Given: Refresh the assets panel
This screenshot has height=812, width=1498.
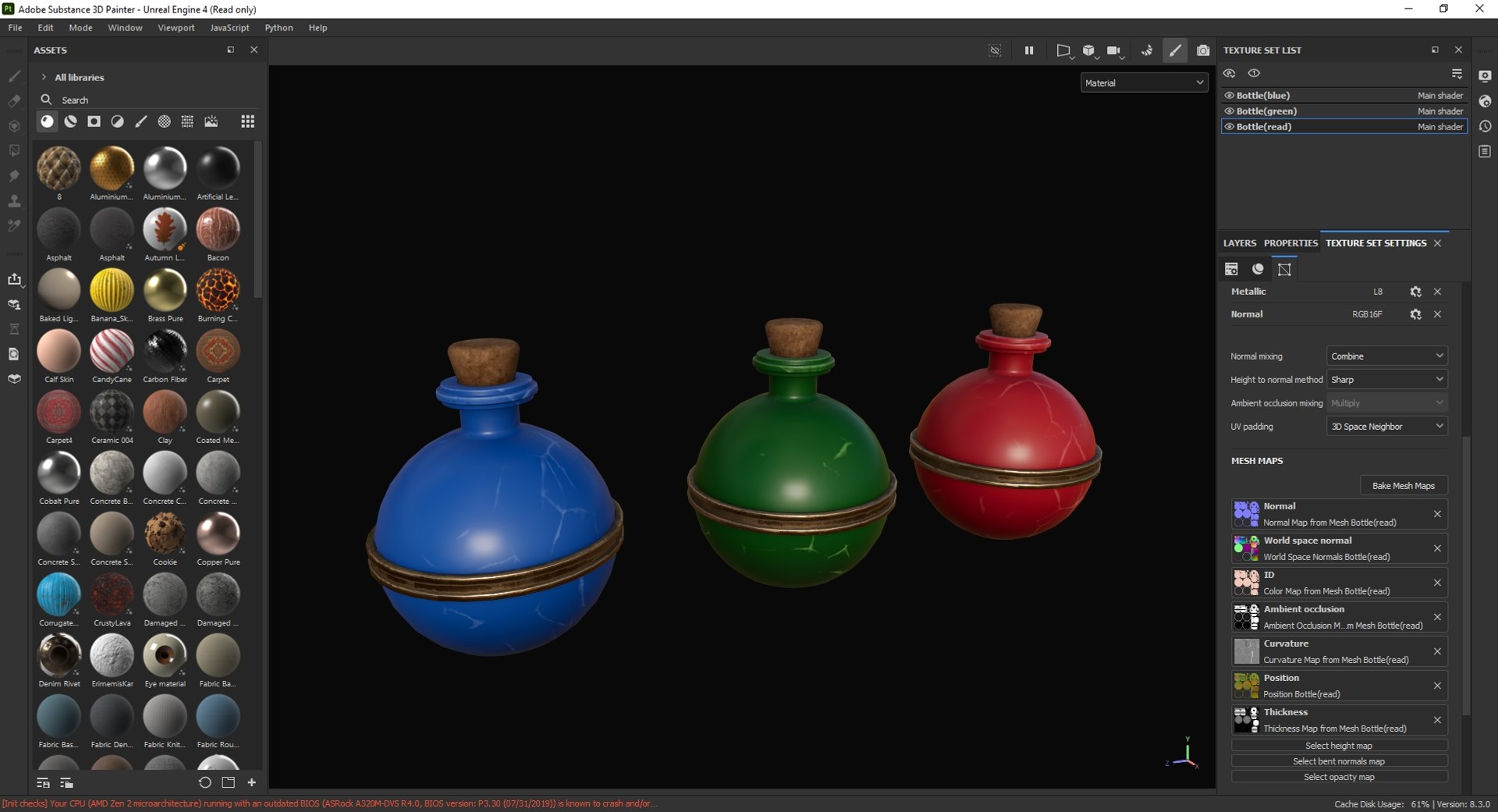Looking at the screenshot, I should [x=204, y=782].
